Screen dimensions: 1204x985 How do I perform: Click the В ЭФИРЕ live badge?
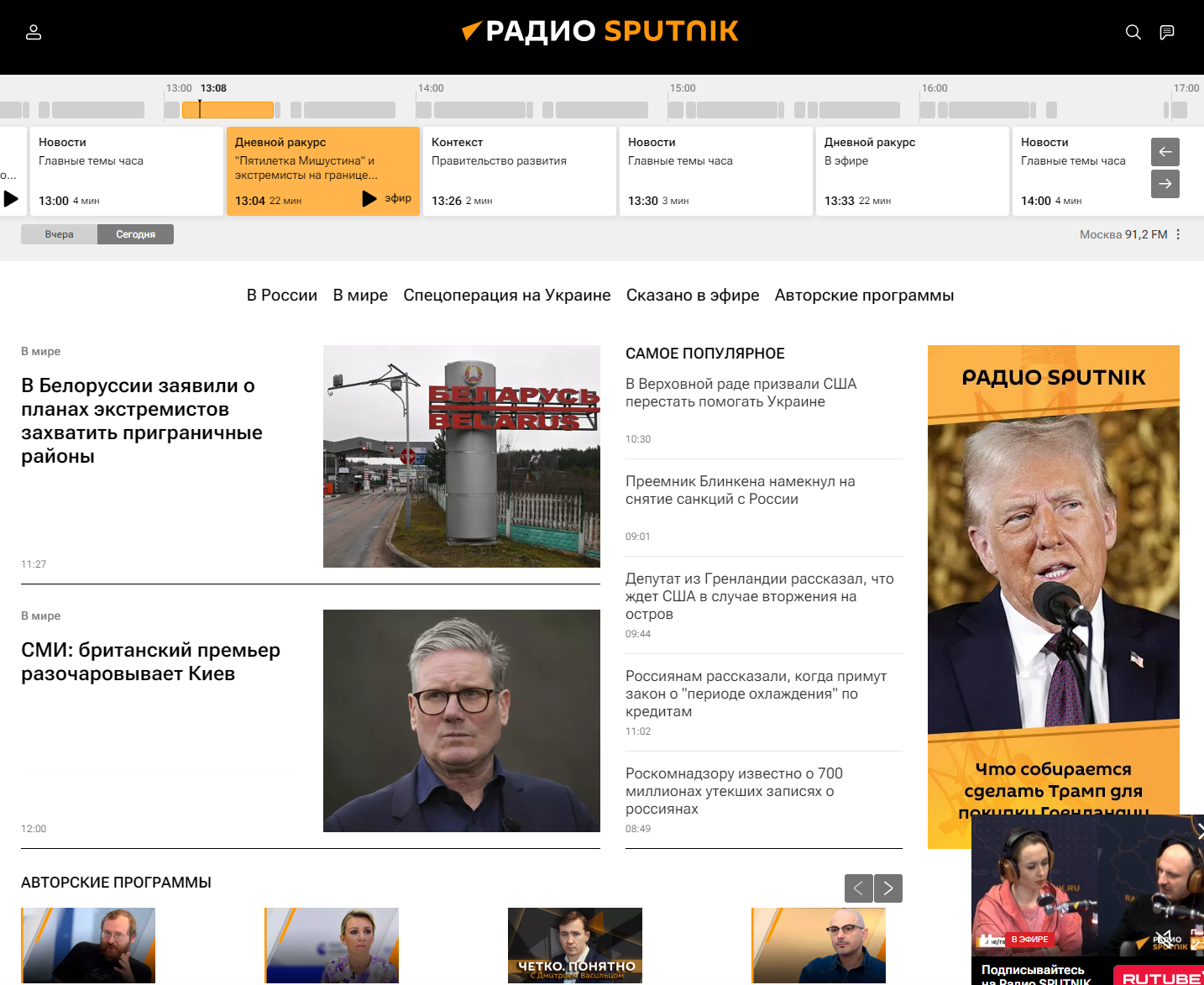1030,940
